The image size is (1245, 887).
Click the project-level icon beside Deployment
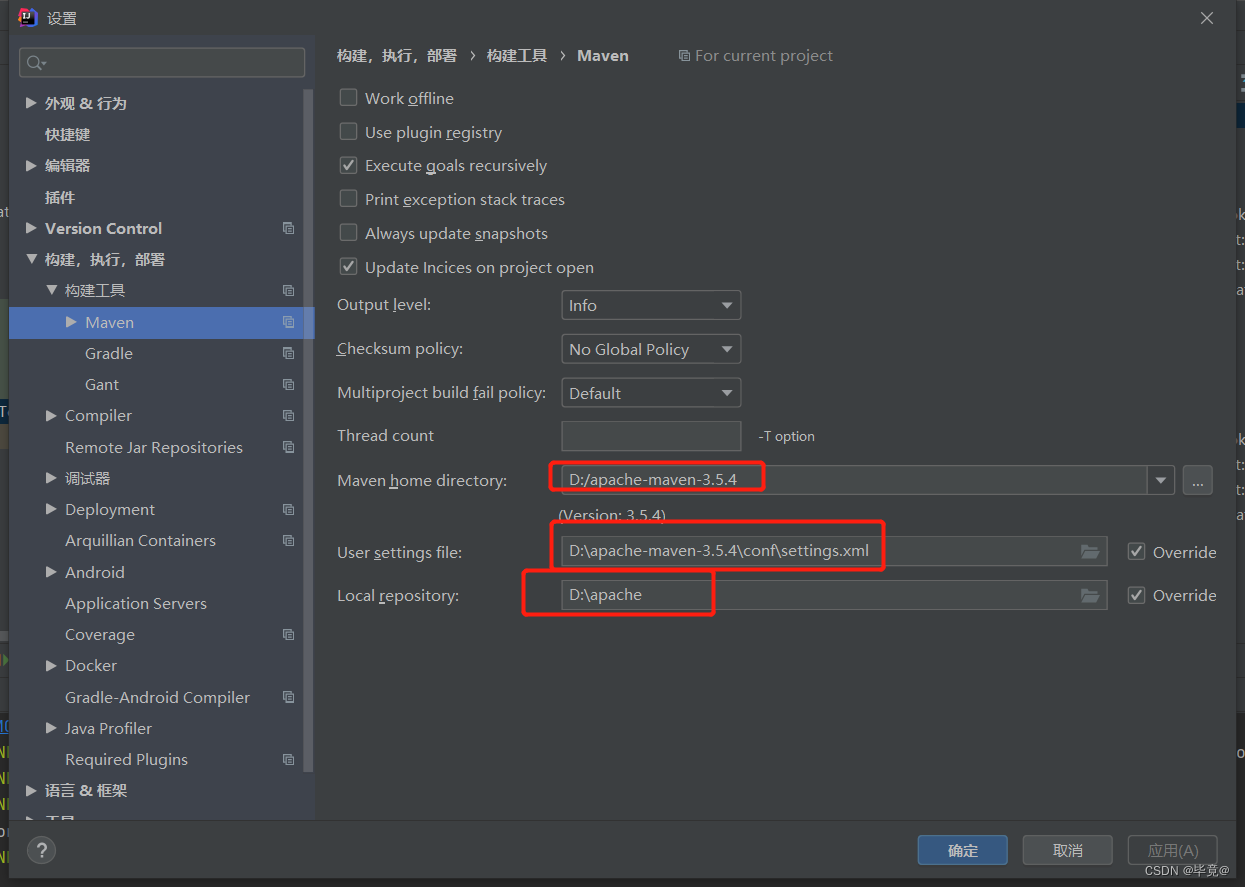click(x=288, y=509)
